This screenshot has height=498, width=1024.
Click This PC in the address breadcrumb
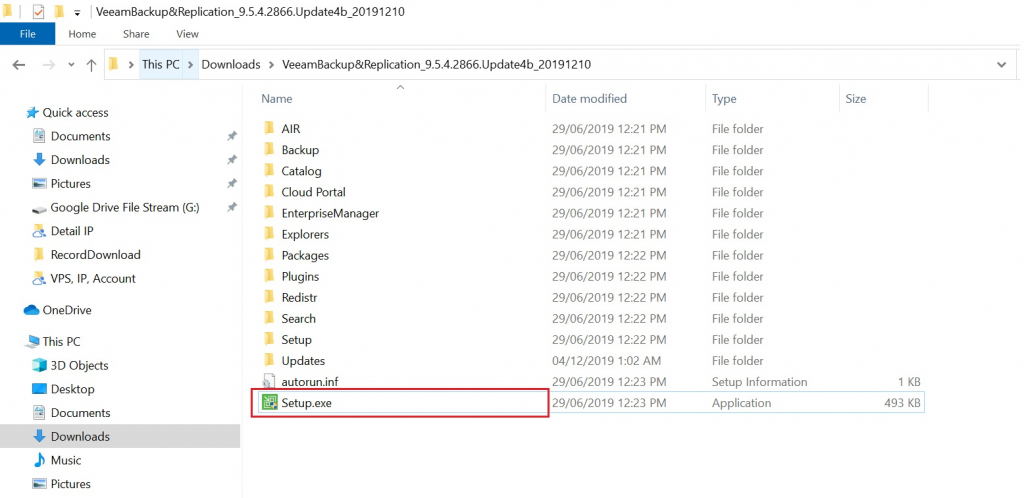(161, 65)
